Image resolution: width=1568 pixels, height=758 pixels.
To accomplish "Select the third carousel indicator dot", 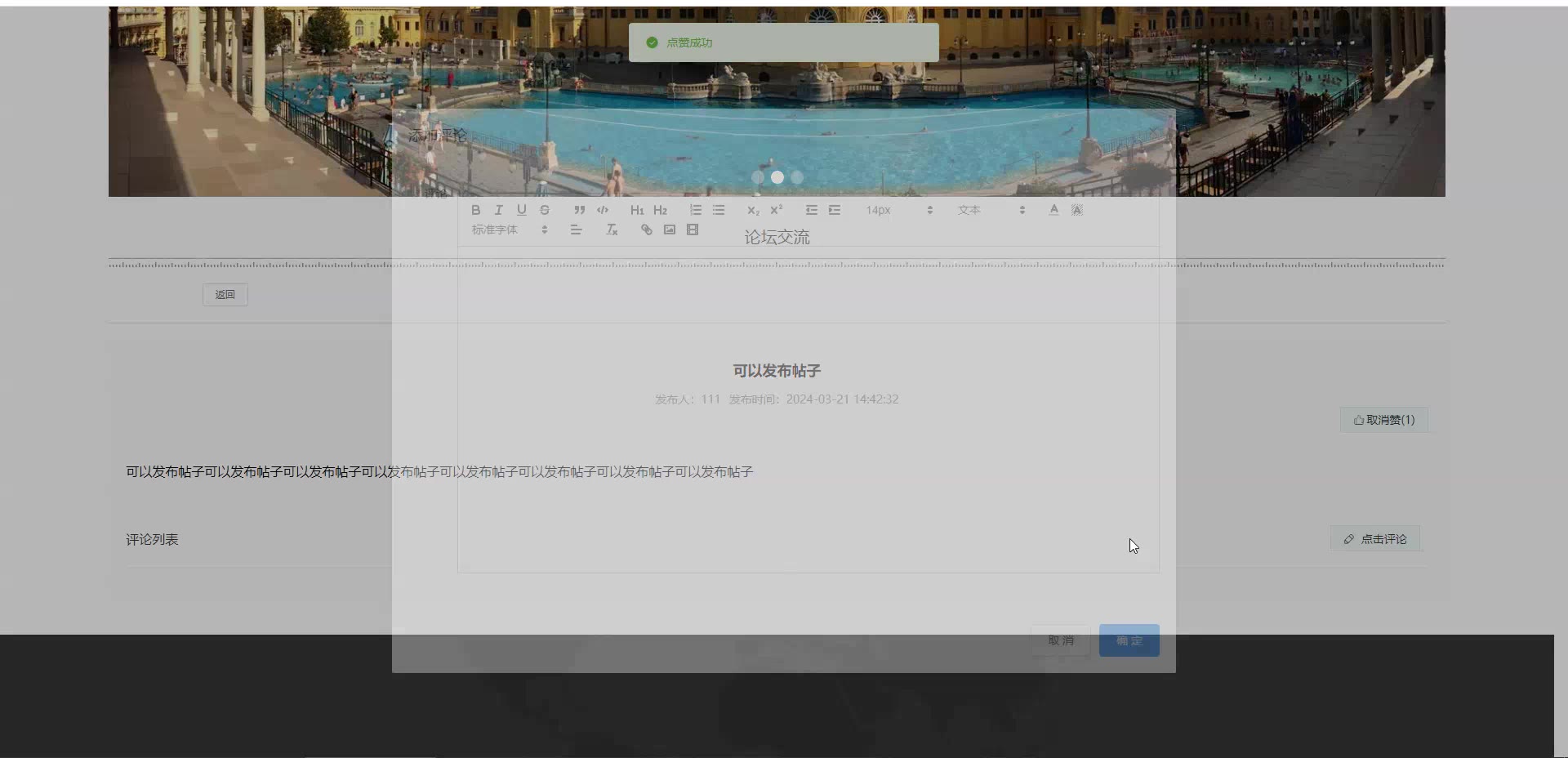I will pos(797,177).
